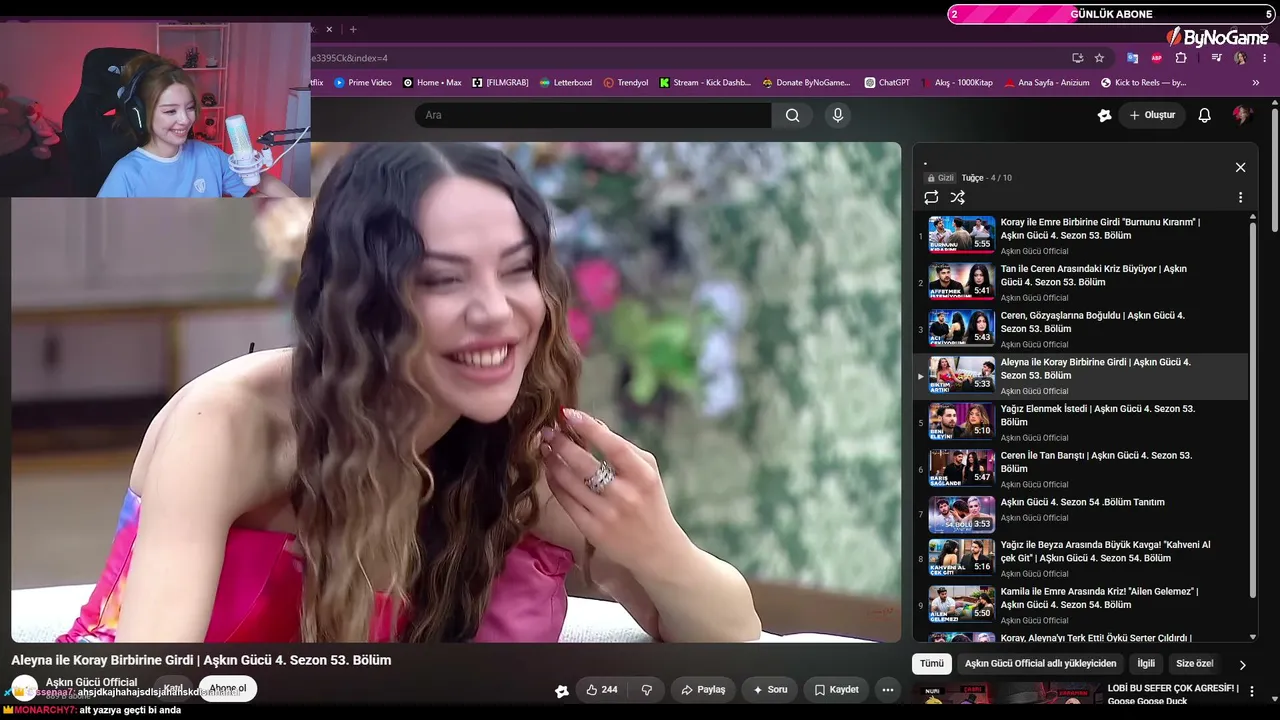Select the Size özel filter chip
The width and height of the screenshot is (1280, 720).
point(1194,663)
